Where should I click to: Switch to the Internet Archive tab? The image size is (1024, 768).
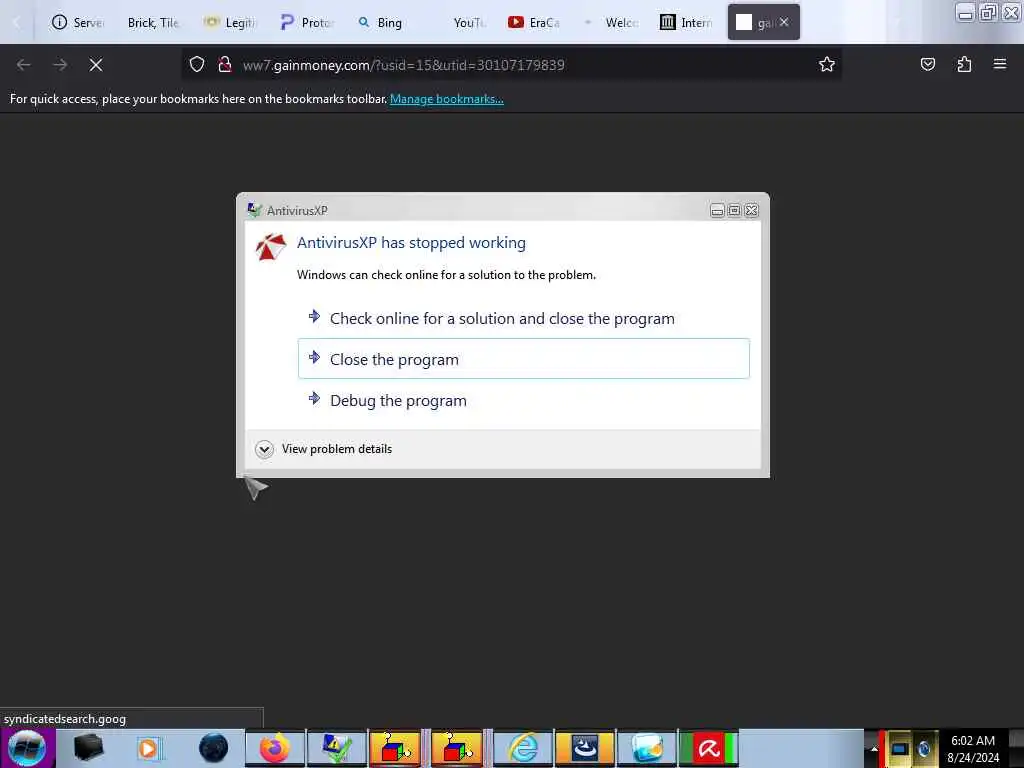tap(686, 23)
